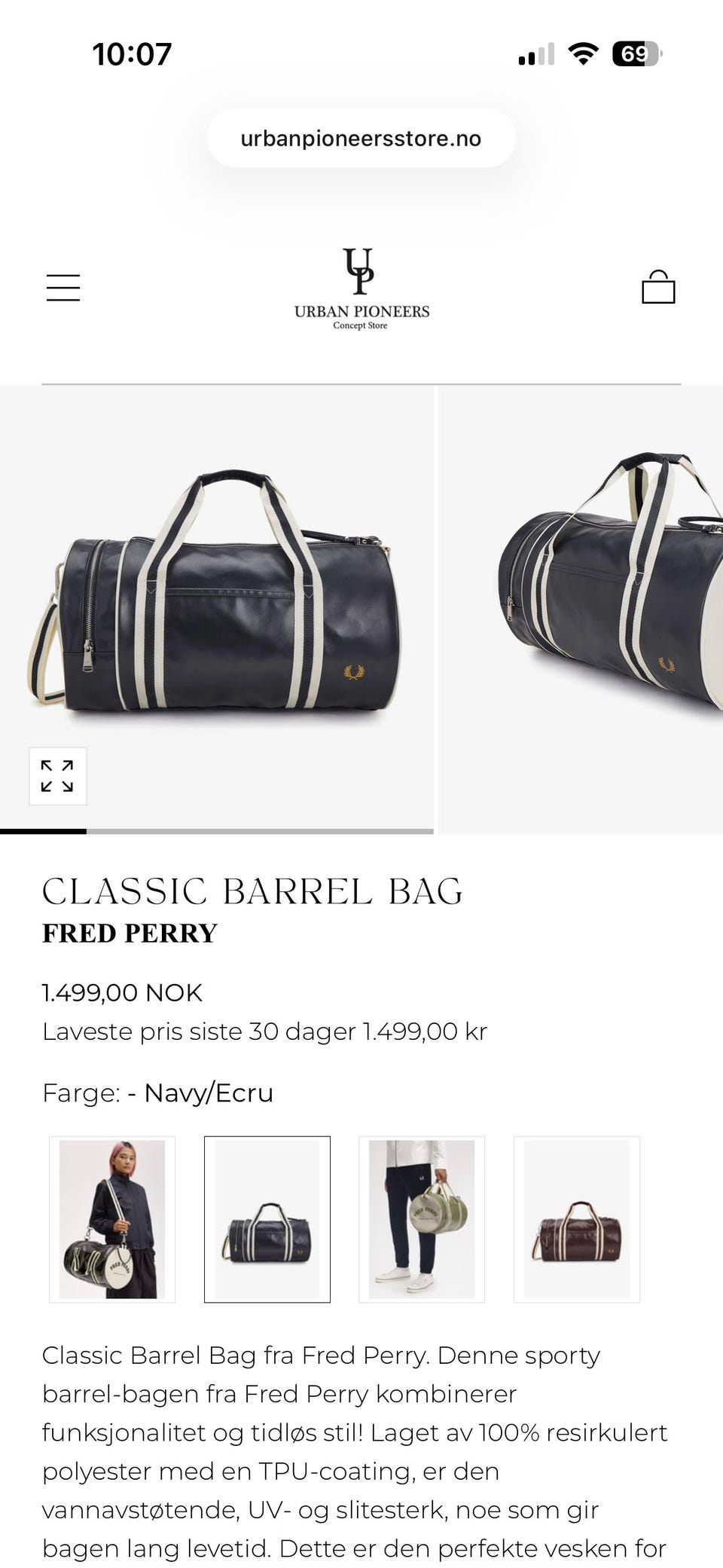The image size is (723, 1568).
Task: View the second angled bag product image
Action: pos(581,610)
